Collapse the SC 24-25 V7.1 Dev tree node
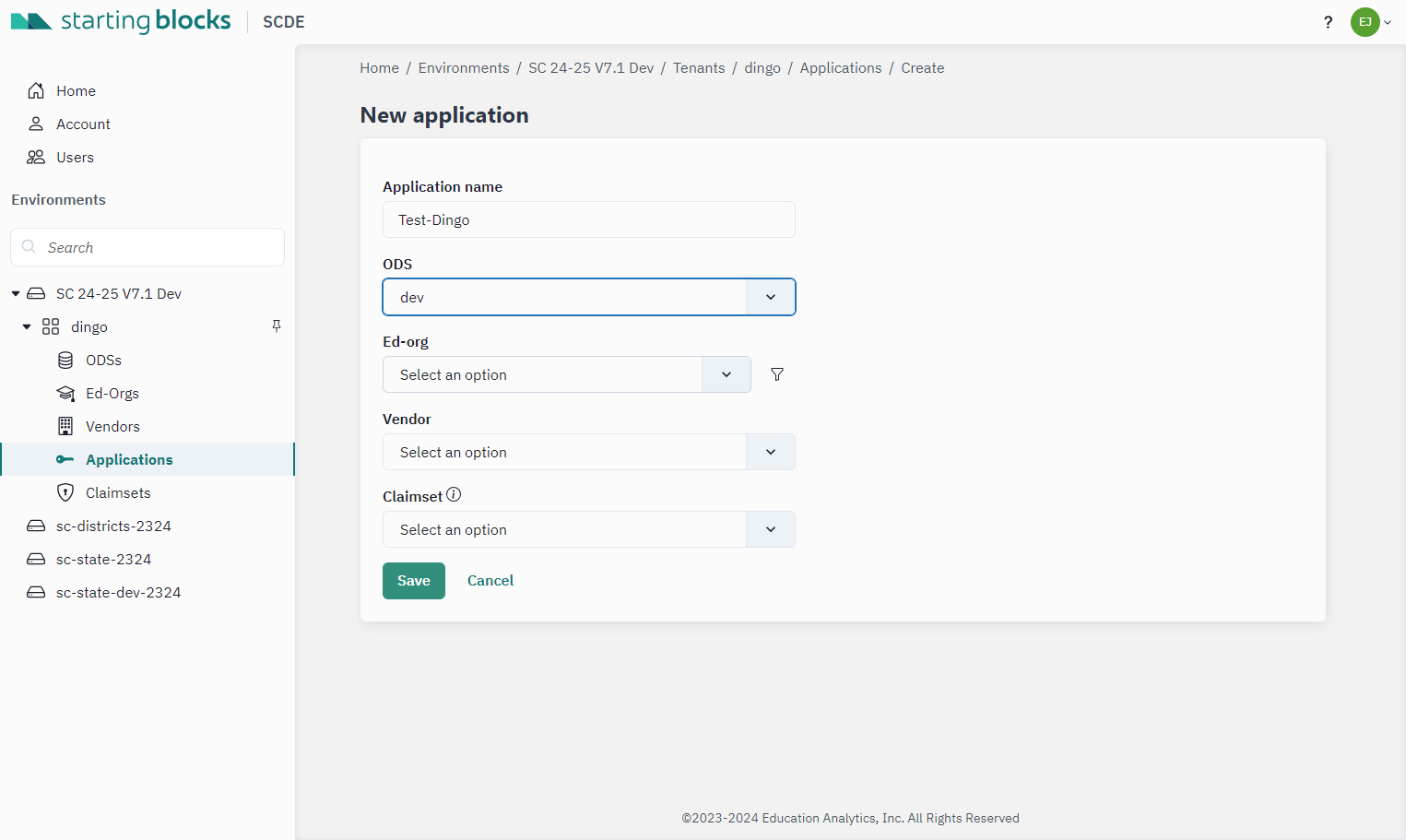The image size is (1406, 840). click(x=16, y=293)
